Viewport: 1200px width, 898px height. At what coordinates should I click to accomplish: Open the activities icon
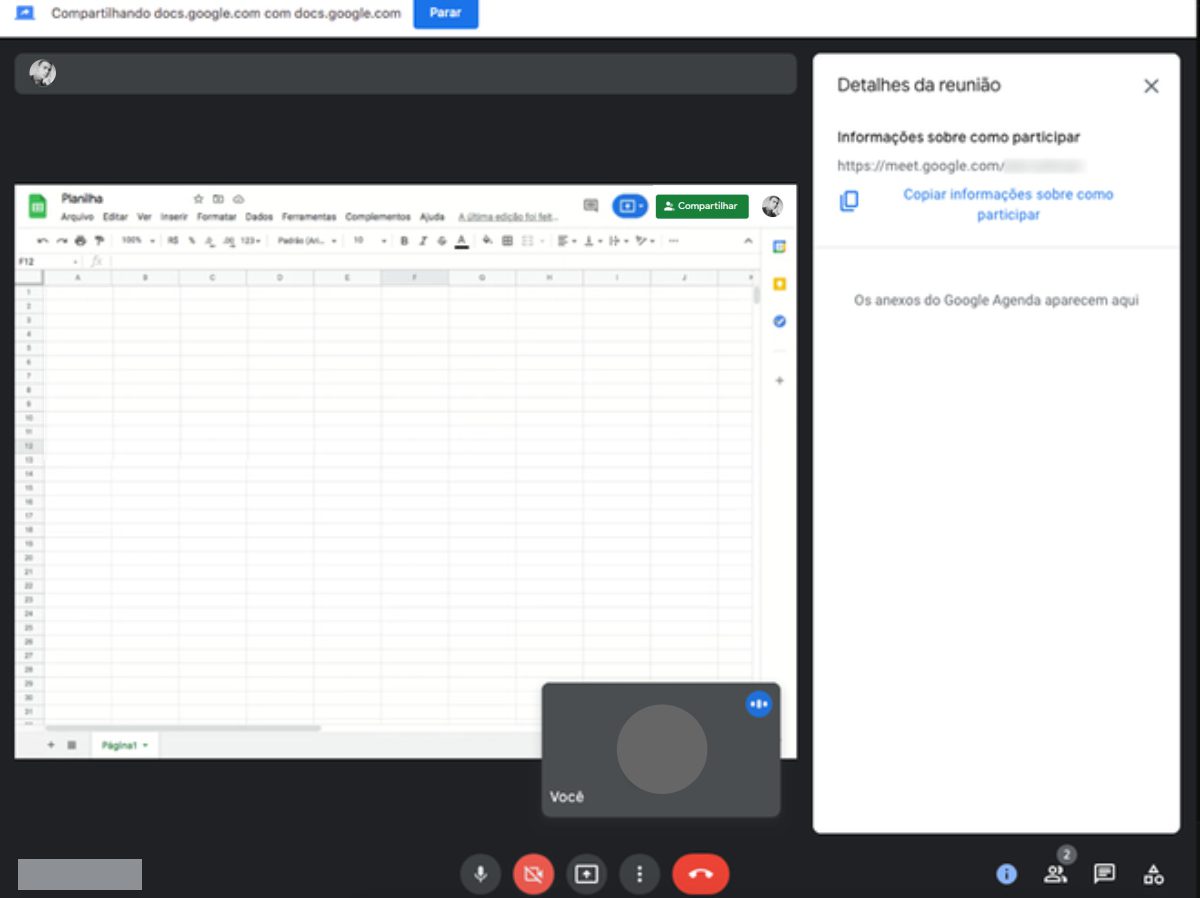(x=1153, y=874)
